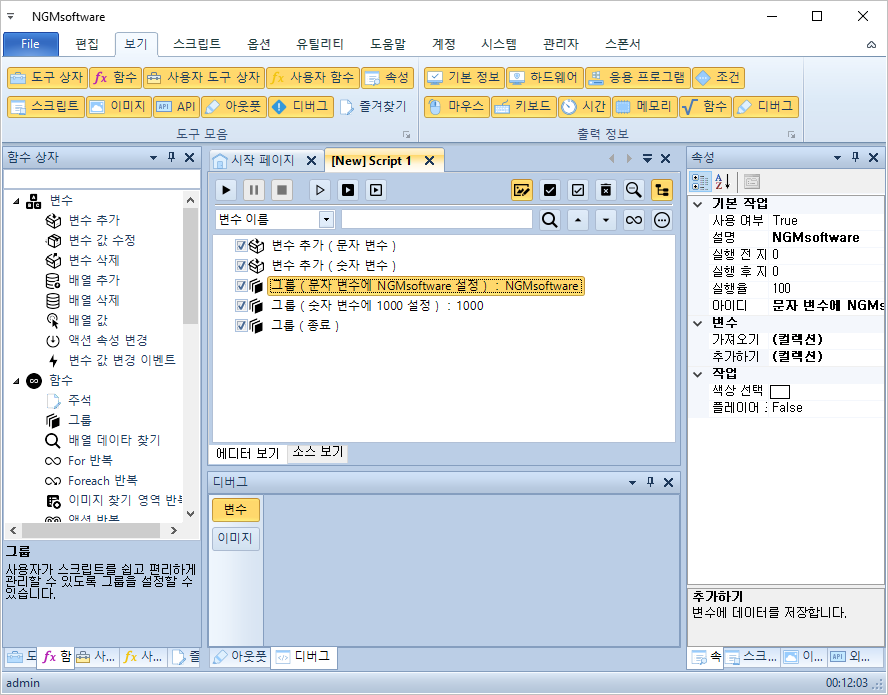This screenshot has height=695, width=888.
Task: Collapse the 작업 property category
Action: (x=698, y=374)
